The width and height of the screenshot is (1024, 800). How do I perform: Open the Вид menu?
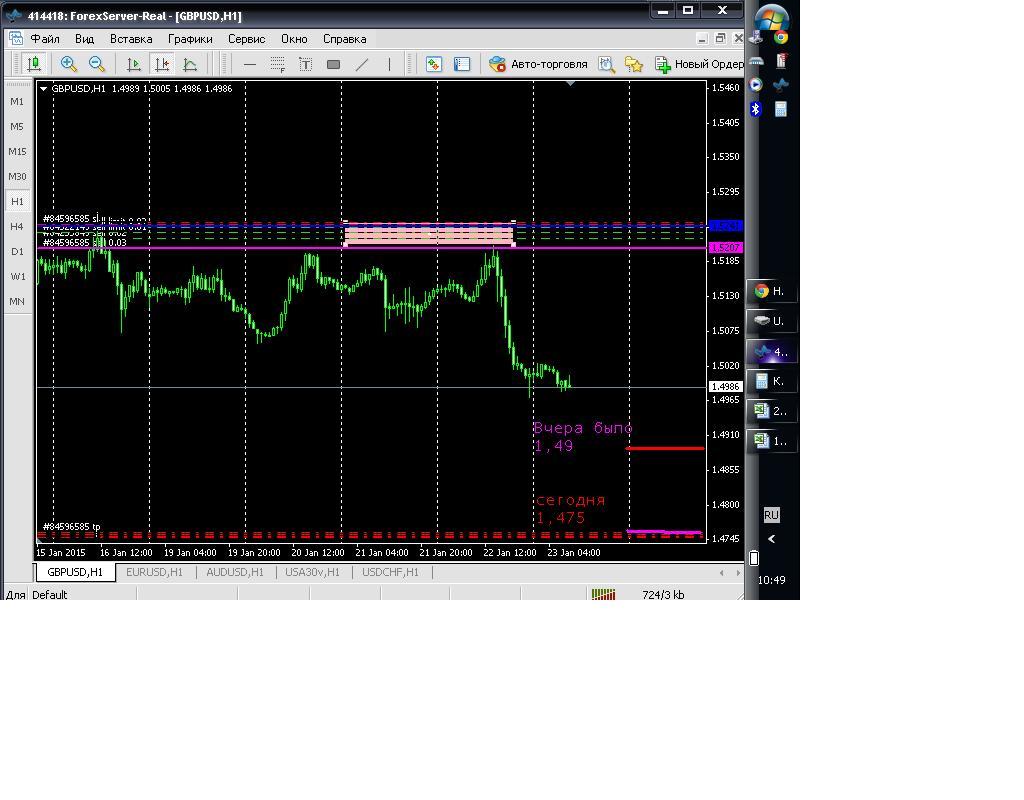[84, 39]
